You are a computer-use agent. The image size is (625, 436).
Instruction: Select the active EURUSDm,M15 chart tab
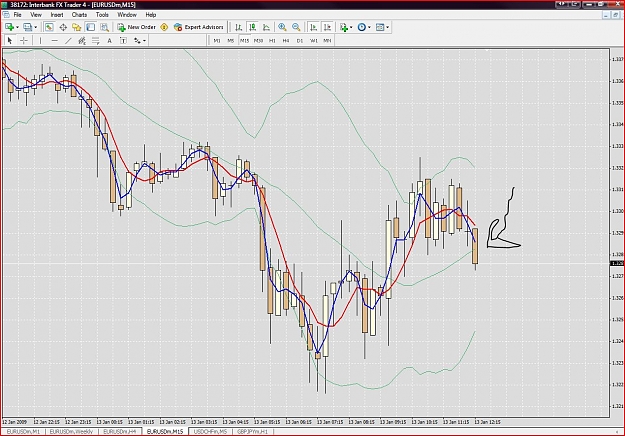point(165,432)
